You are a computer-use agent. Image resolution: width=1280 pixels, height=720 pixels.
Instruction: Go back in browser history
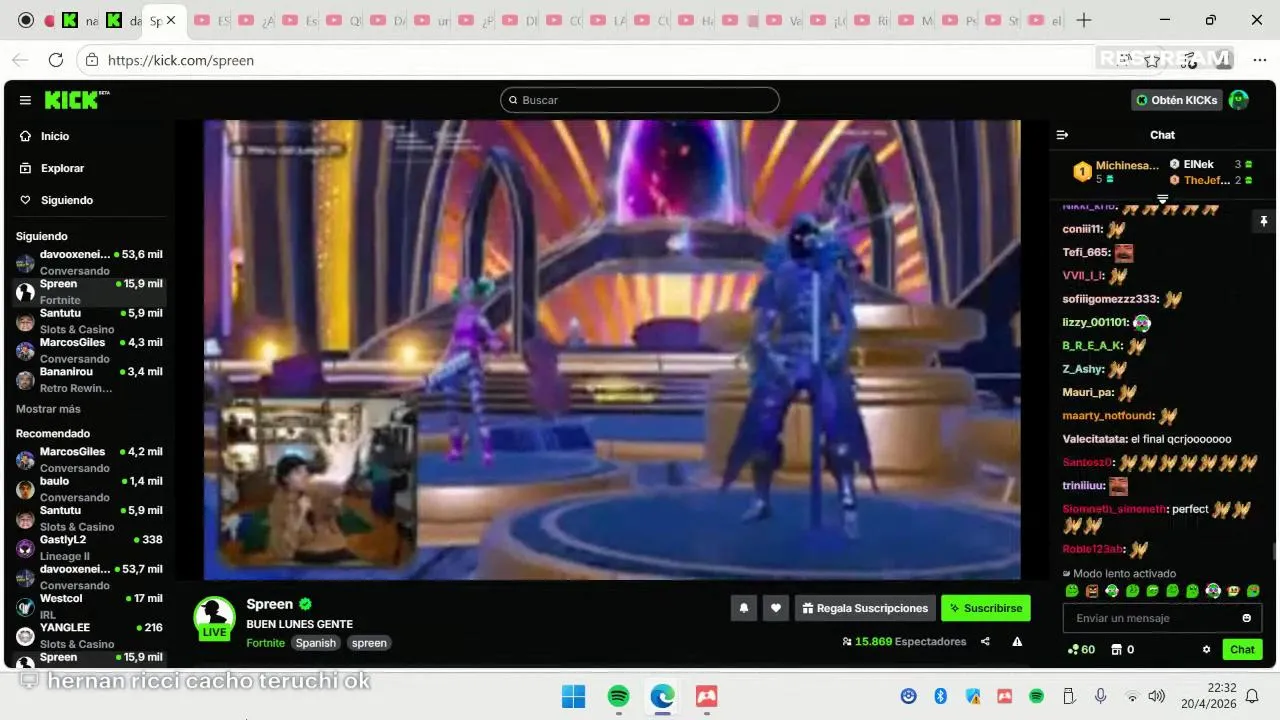tap(22, 60)
